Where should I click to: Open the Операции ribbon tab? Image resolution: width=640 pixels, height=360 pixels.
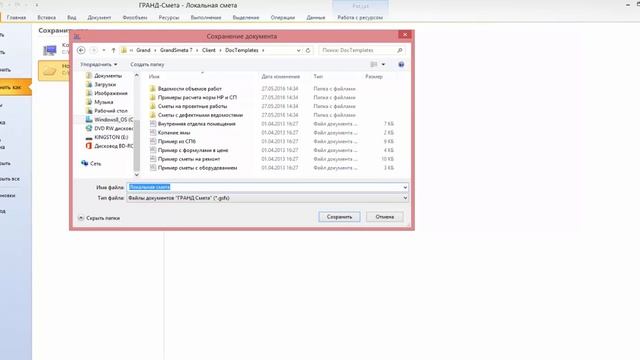pyautogui.click(x=282, y=18)
